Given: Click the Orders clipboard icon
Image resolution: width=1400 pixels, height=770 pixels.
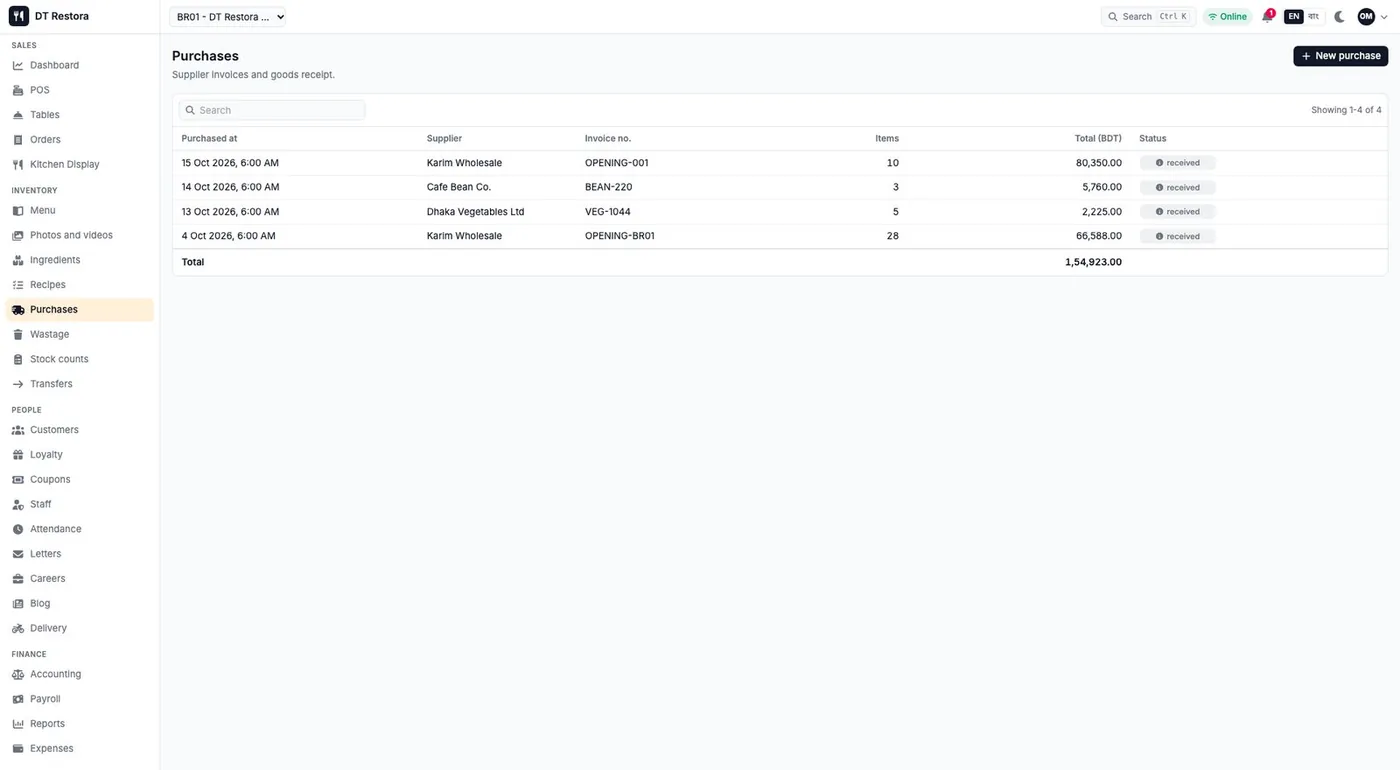Looking at the screenshot, I should point(18,140).
